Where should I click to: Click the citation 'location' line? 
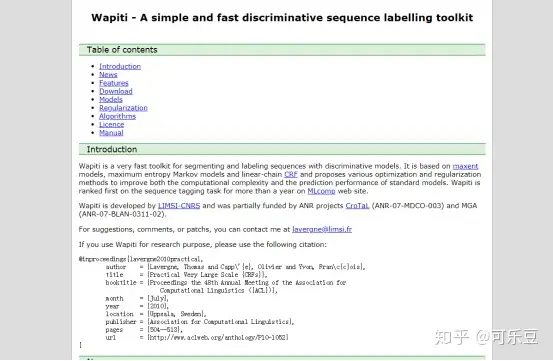point(156,314)
